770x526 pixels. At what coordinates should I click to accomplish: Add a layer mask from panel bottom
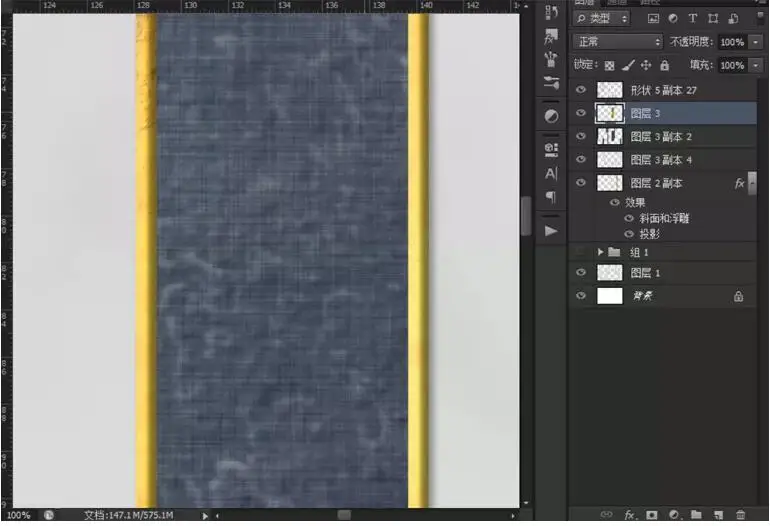pyautogui.click(x=652, y=515)
